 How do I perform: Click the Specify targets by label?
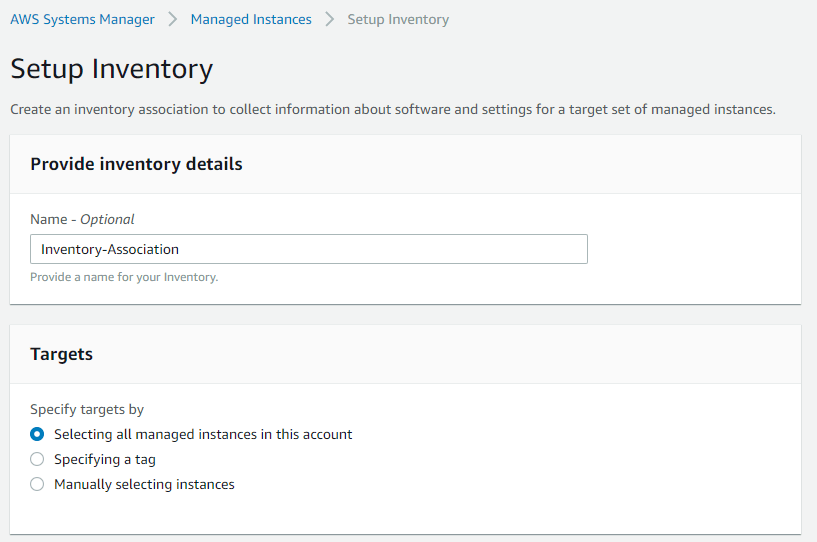pyautogui.click(x=87, y=410)
